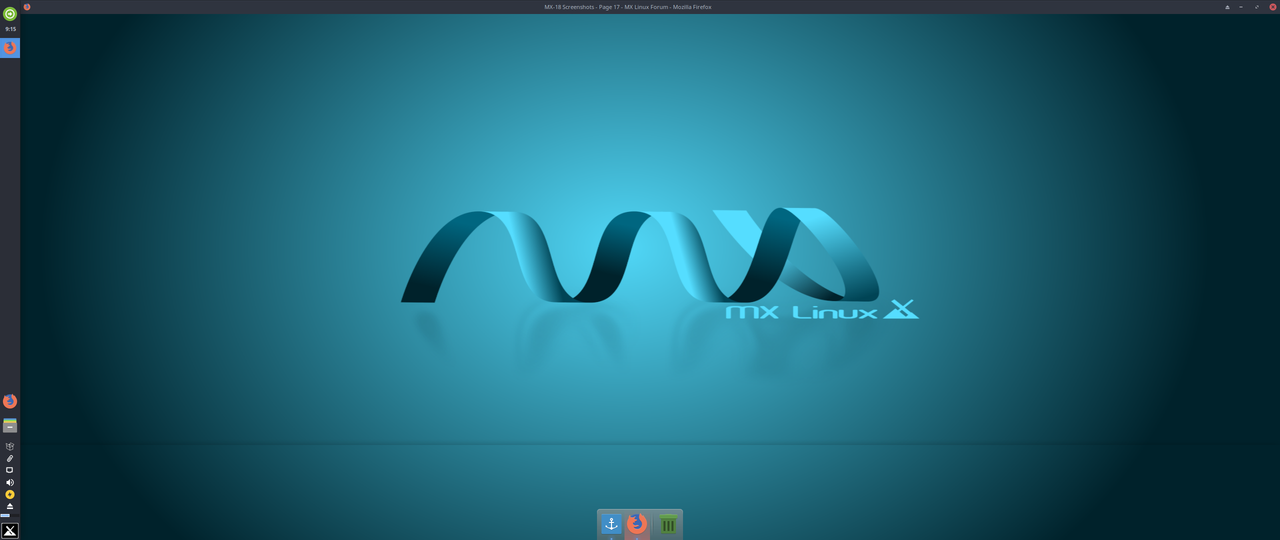This screenshot has width=1280, height=540.
Task: Click the Firefox icon in the dock
Action: click(x=637, y=524)
